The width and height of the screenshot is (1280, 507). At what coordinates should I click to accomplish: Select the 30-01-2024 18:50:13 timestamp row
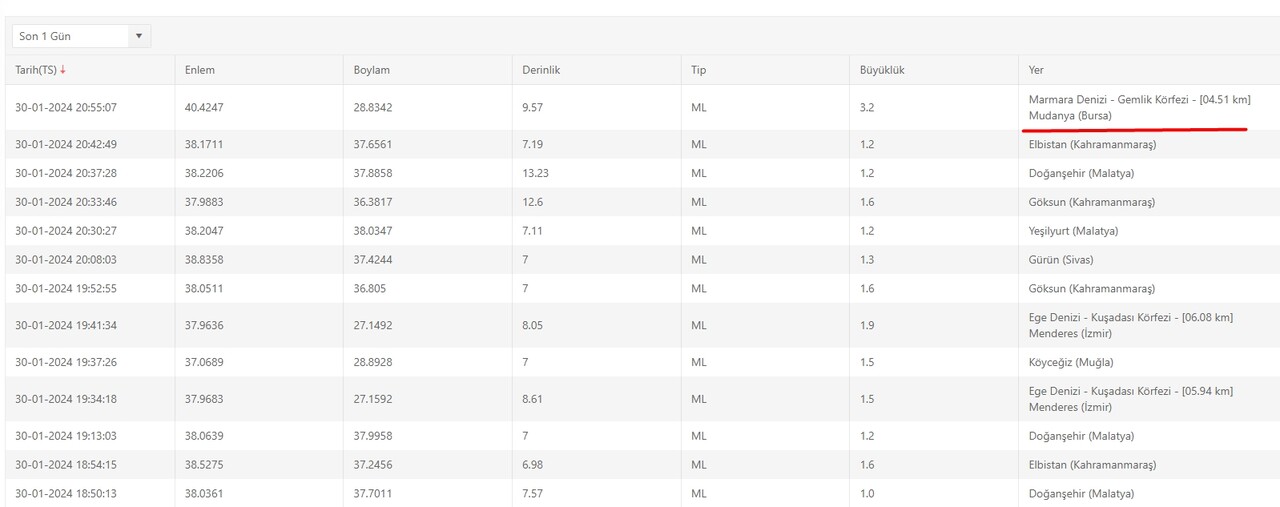point(66,493)
